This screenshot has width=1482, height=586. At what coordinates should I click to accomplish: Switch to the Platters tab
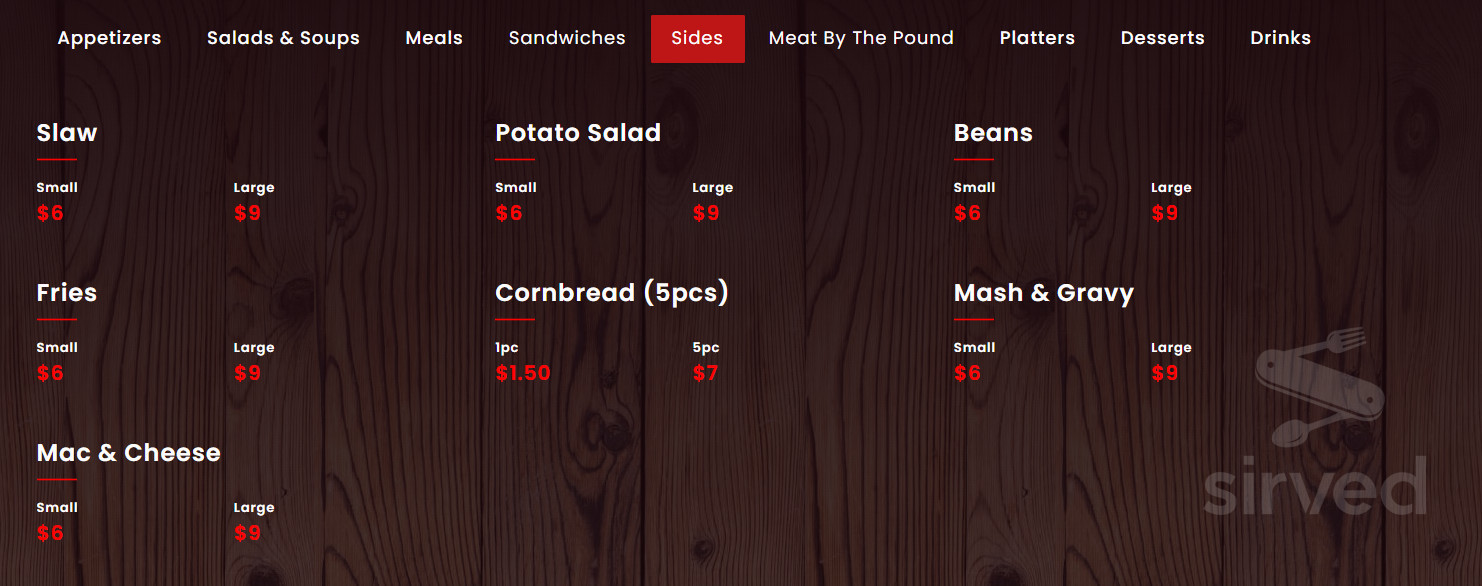1037,38
